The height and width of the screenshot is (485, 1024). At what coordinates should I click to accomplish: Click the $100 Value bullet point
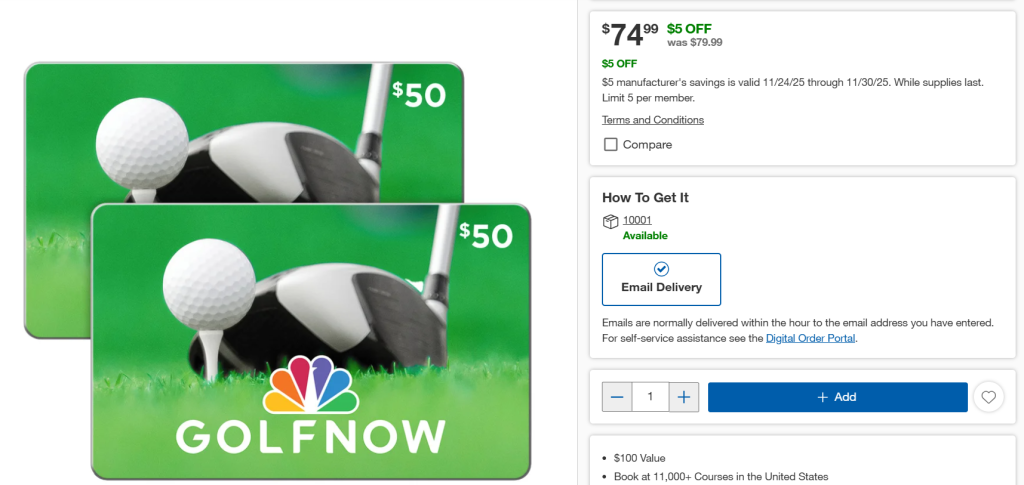[x=641, y=458]
